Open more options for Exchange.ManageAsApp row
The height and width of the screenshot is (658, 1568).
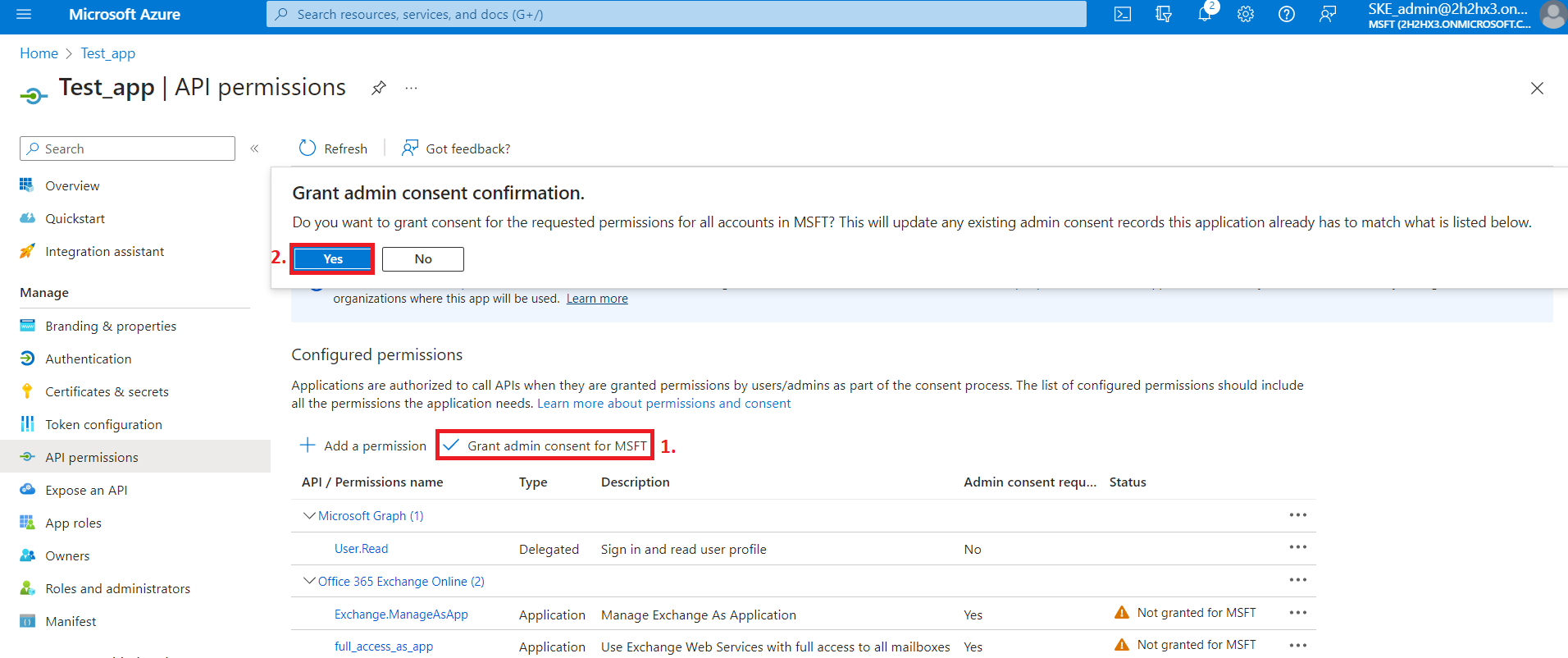coord(1297,613)
